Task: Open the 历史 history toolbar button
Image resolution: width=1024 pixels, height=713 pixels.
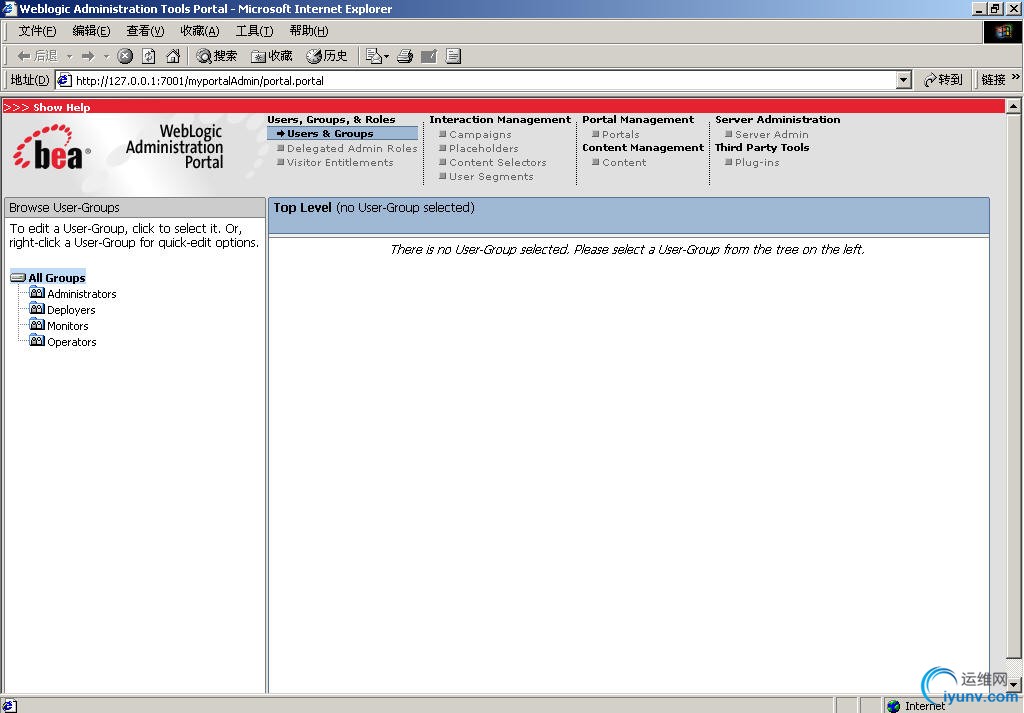Action: (x=327, y=56)
